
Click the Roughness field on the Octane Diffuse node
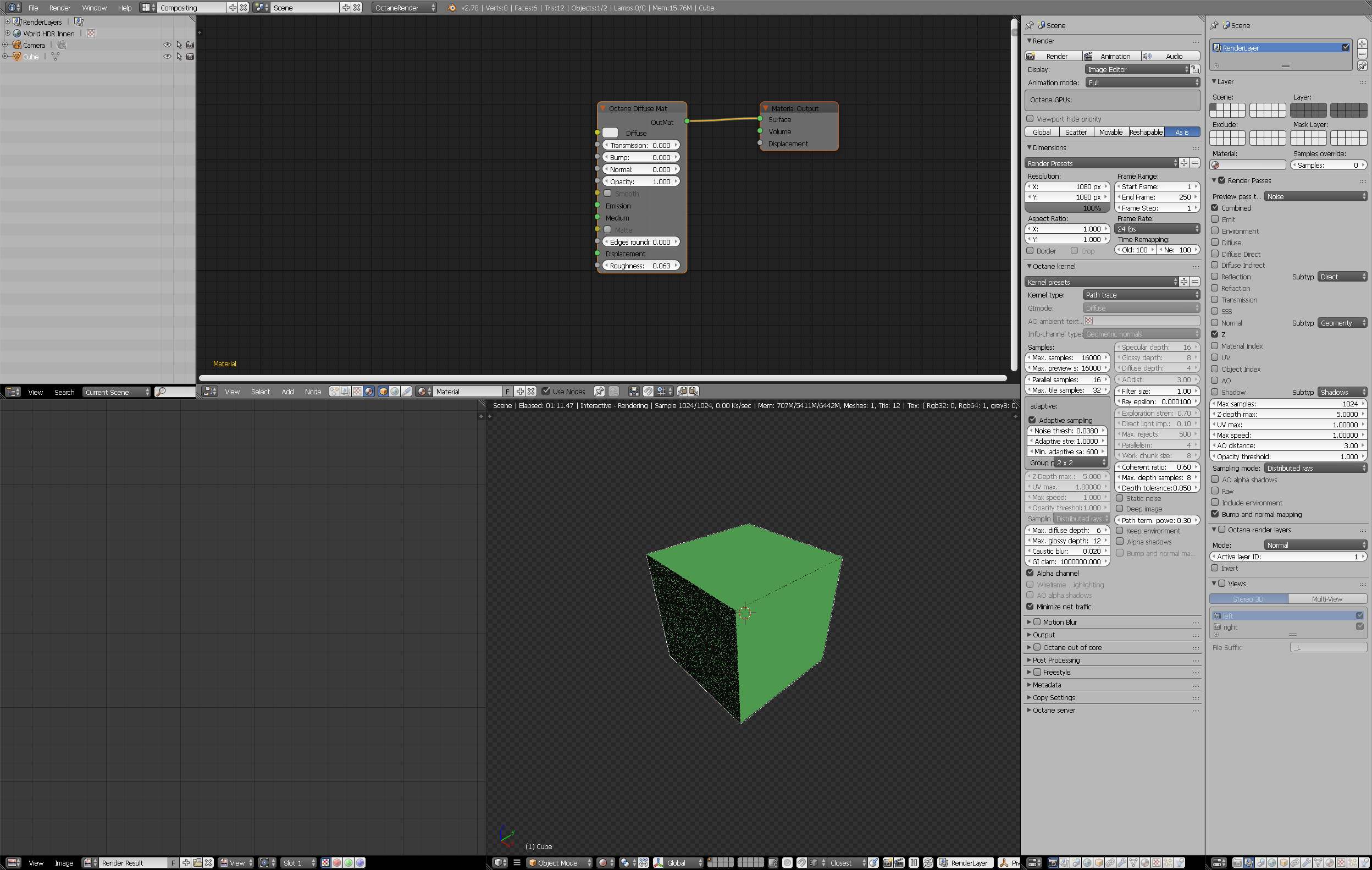click(640, 266)
